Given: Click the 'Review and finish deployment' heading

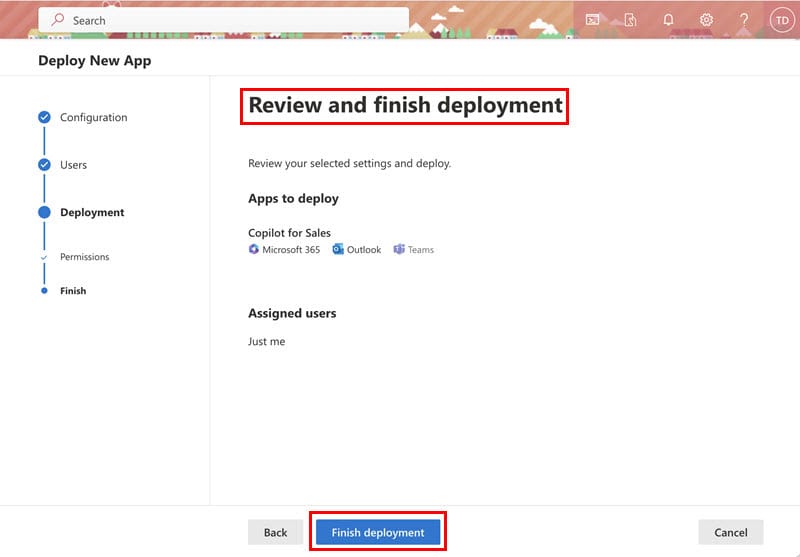Looking at the screenshot, I should click(405, 105).
